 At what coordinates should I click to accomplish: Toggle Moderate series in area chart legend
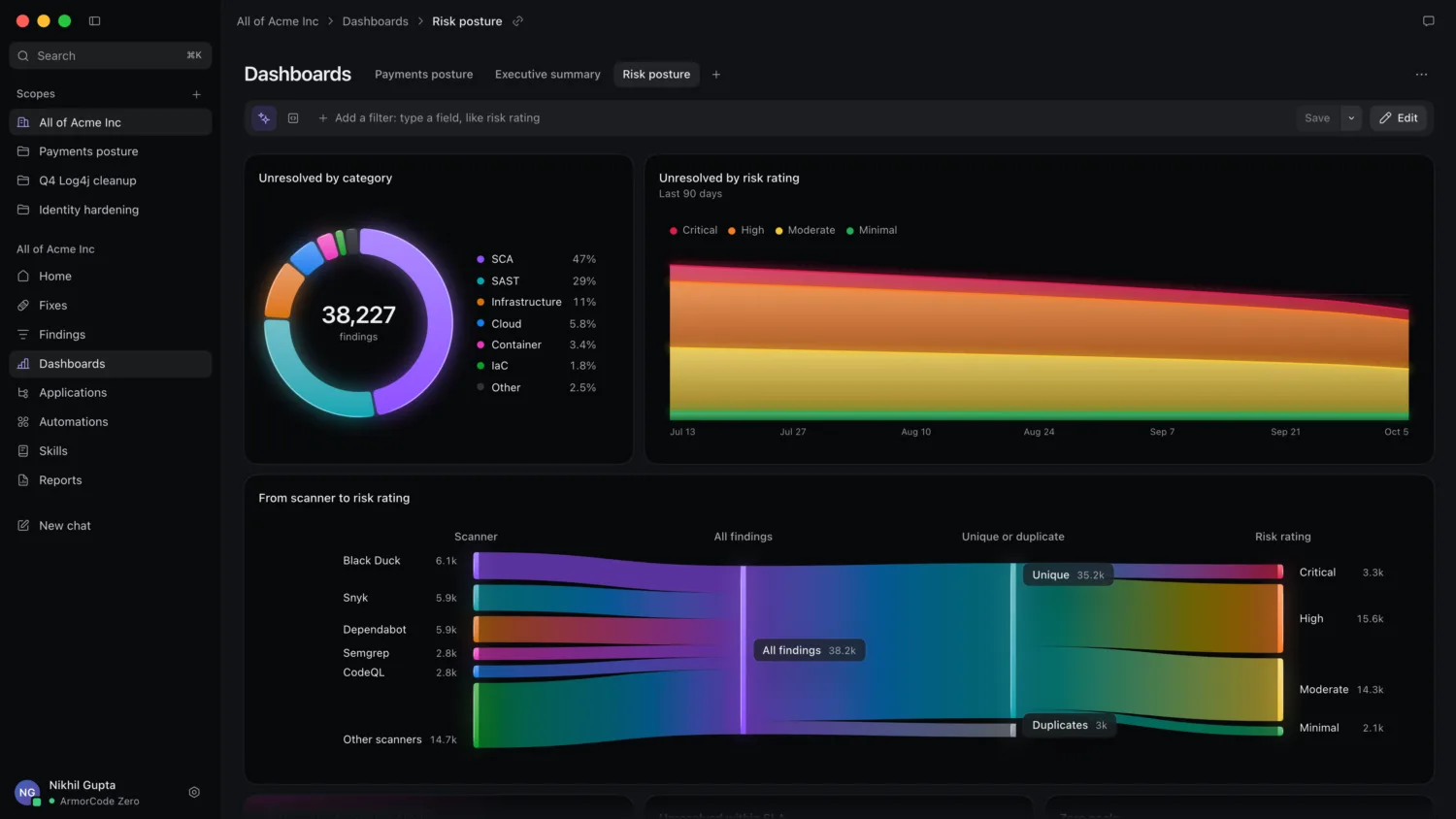pyautogui.click(x=805, y=231)
